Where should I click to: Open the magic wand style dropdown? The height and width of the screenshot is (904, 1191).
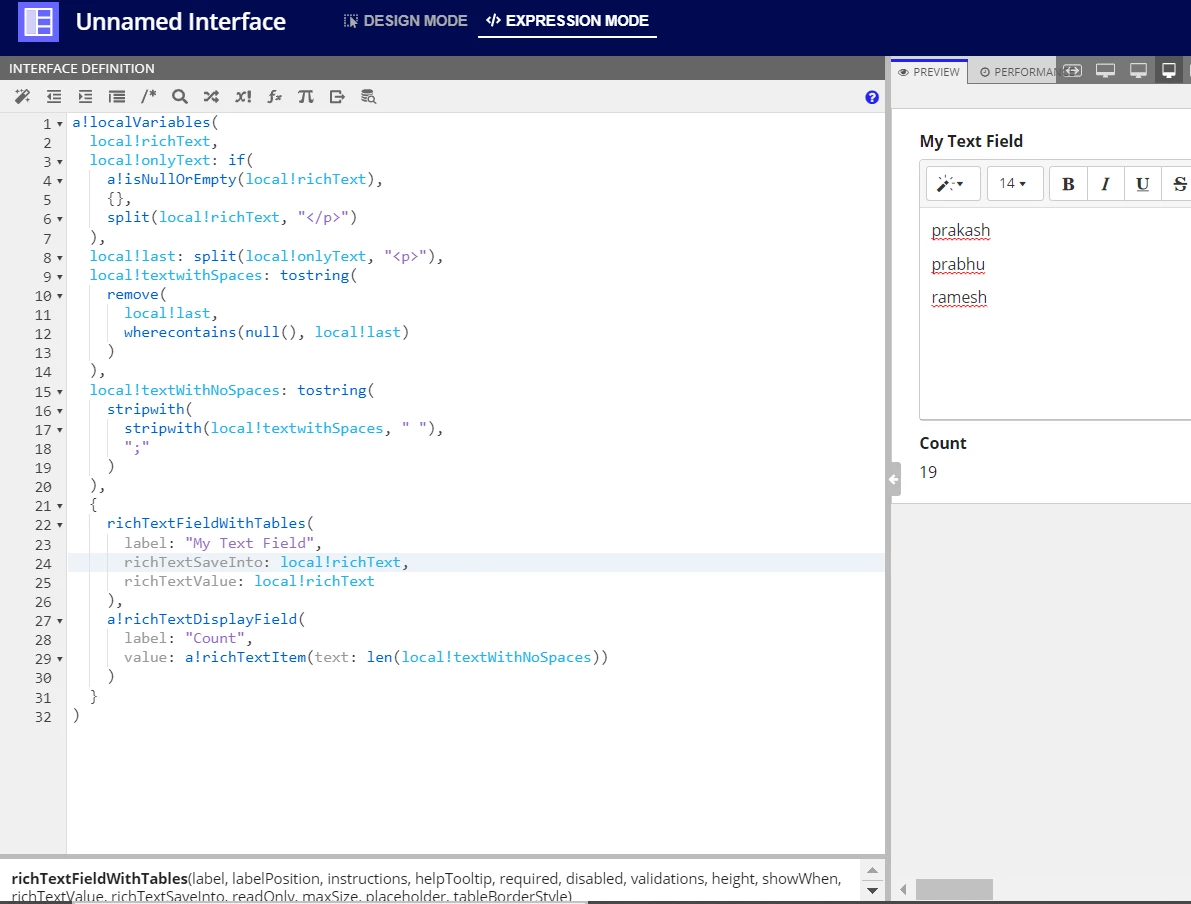[x=953, y=184]
